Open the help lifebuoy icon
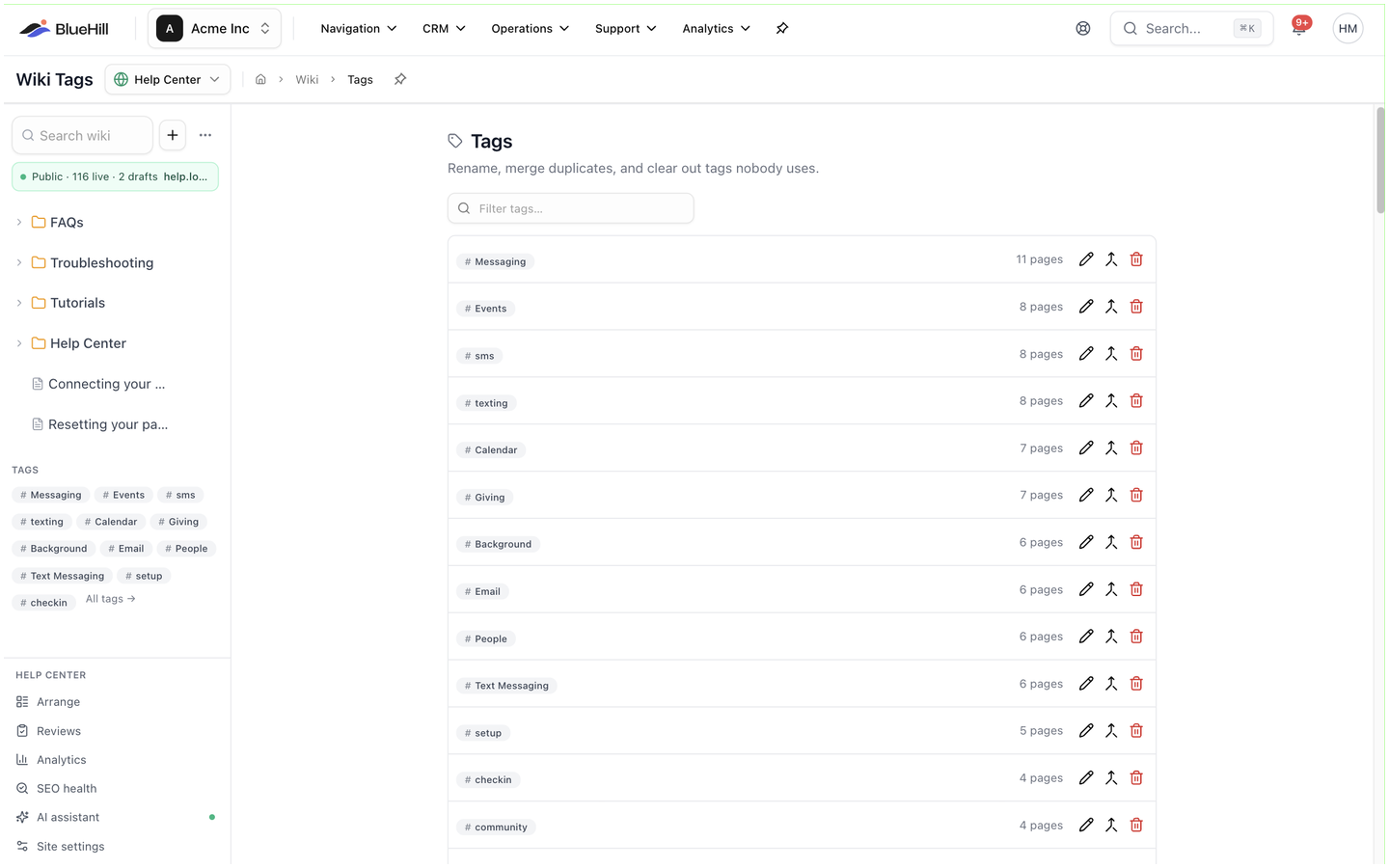1389x868 pixels. [x=1083, y=29]
